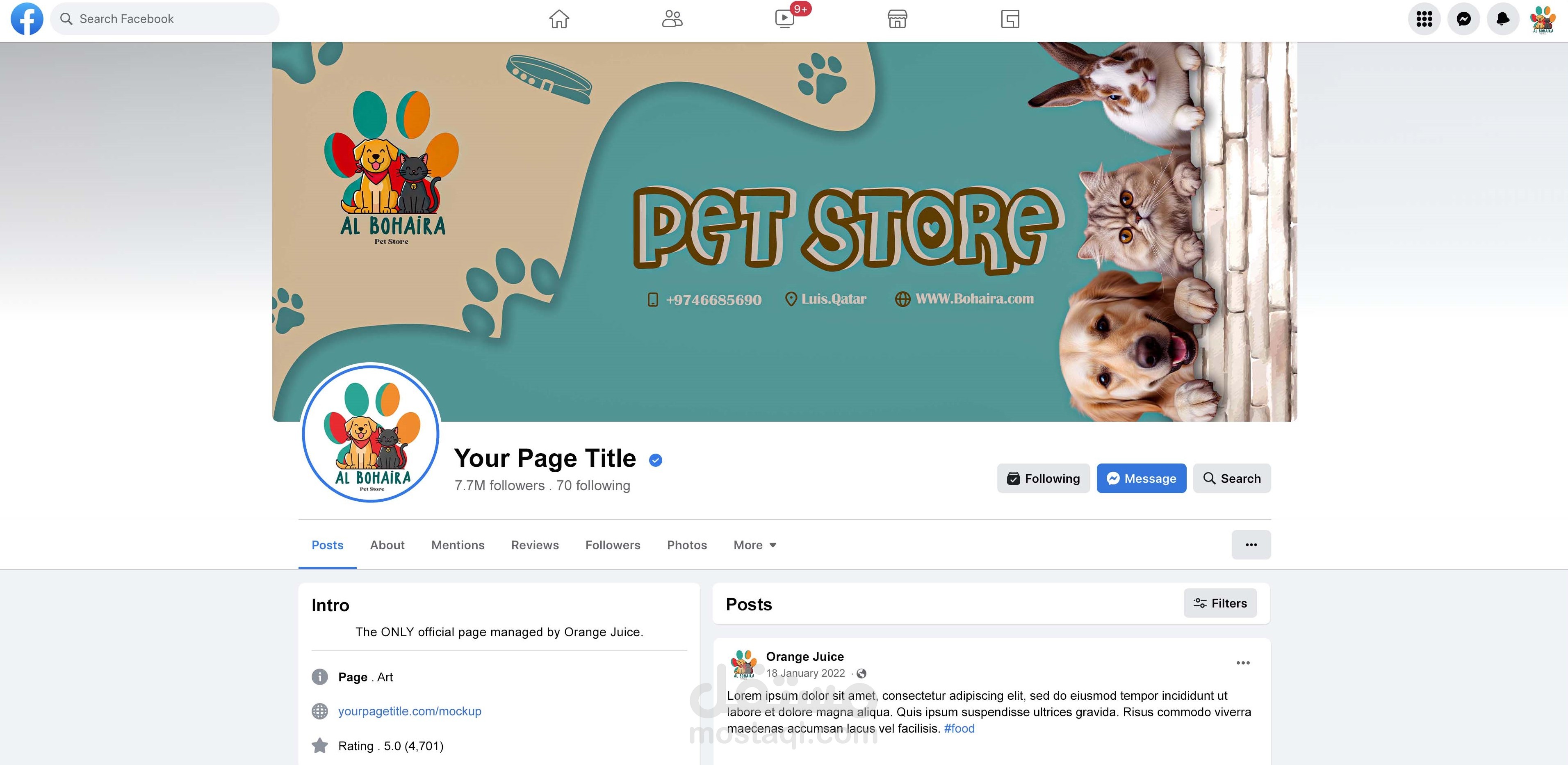Open the nine-dot menu grid icon
This screenshot has height=765, width=1568.
pyautogui.click(x=1424, y=19)
